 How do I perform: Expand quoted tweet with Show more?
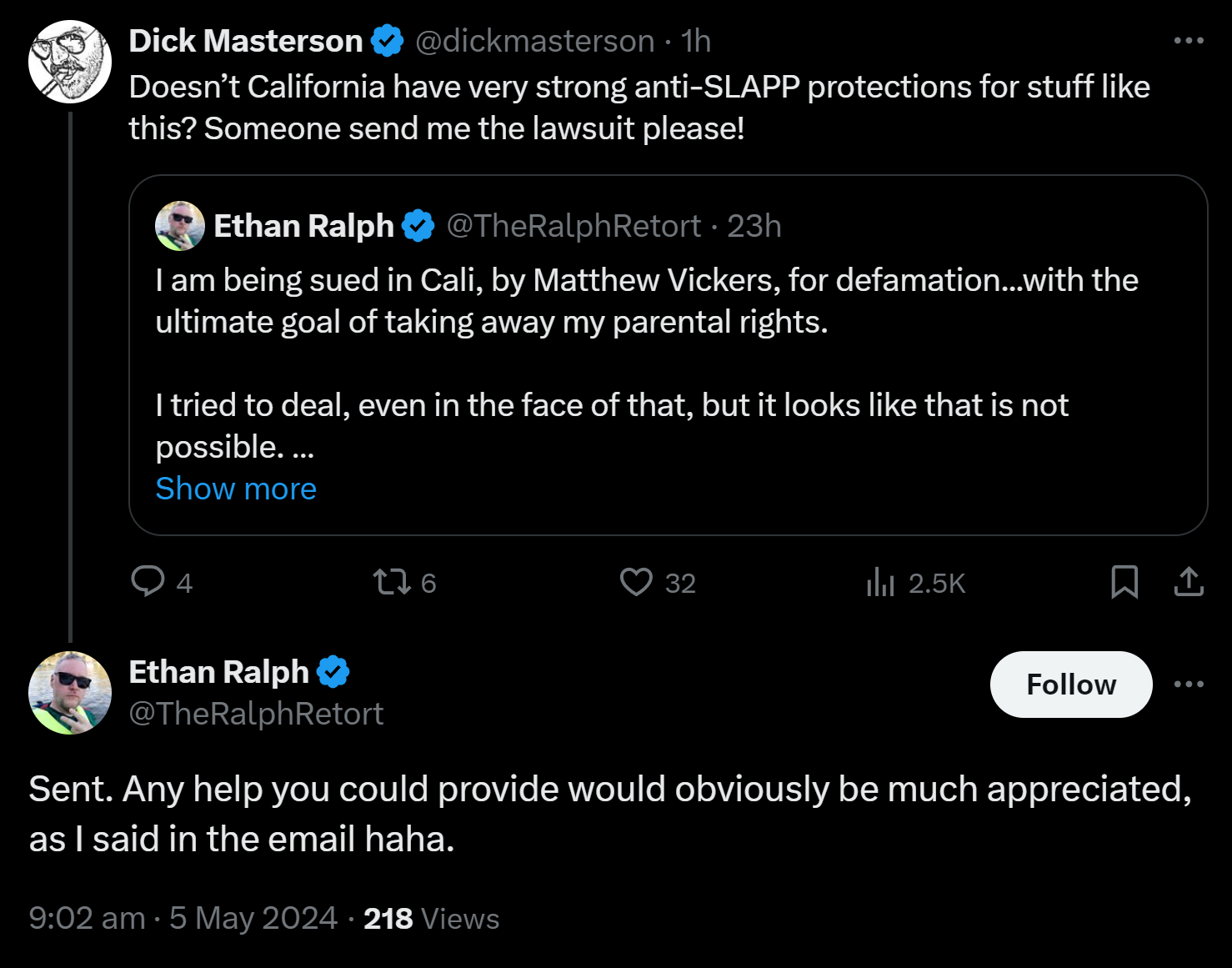tap(236, 489)
